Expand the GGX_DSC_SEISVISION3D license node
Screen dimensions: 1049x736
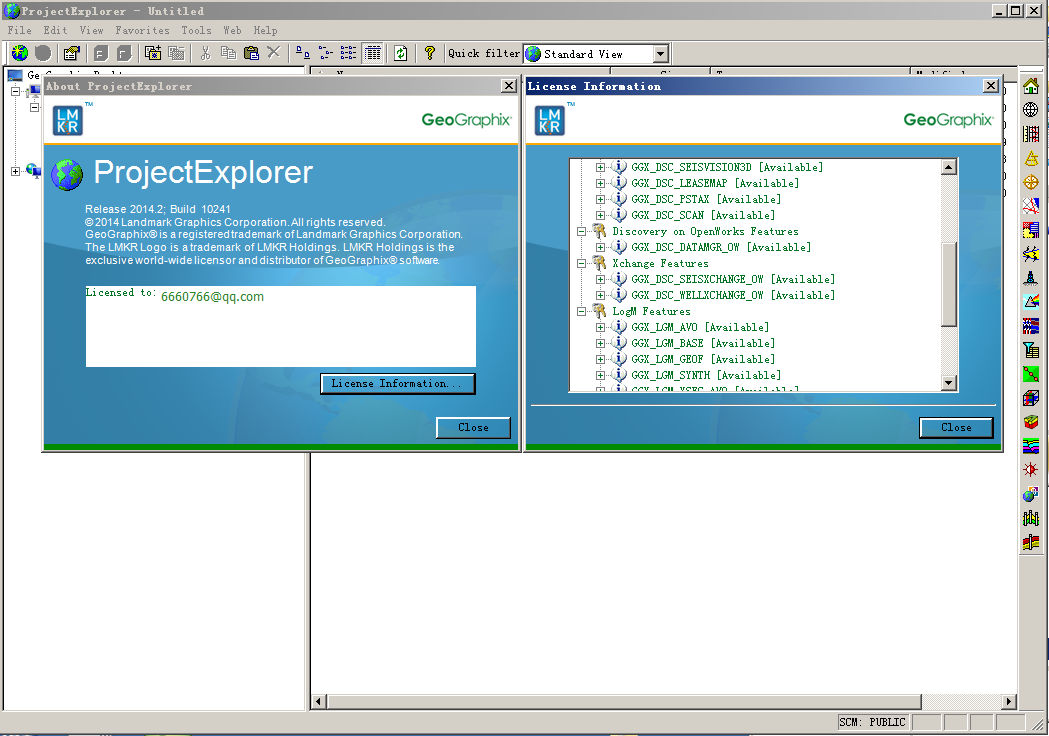coord(600,167)
